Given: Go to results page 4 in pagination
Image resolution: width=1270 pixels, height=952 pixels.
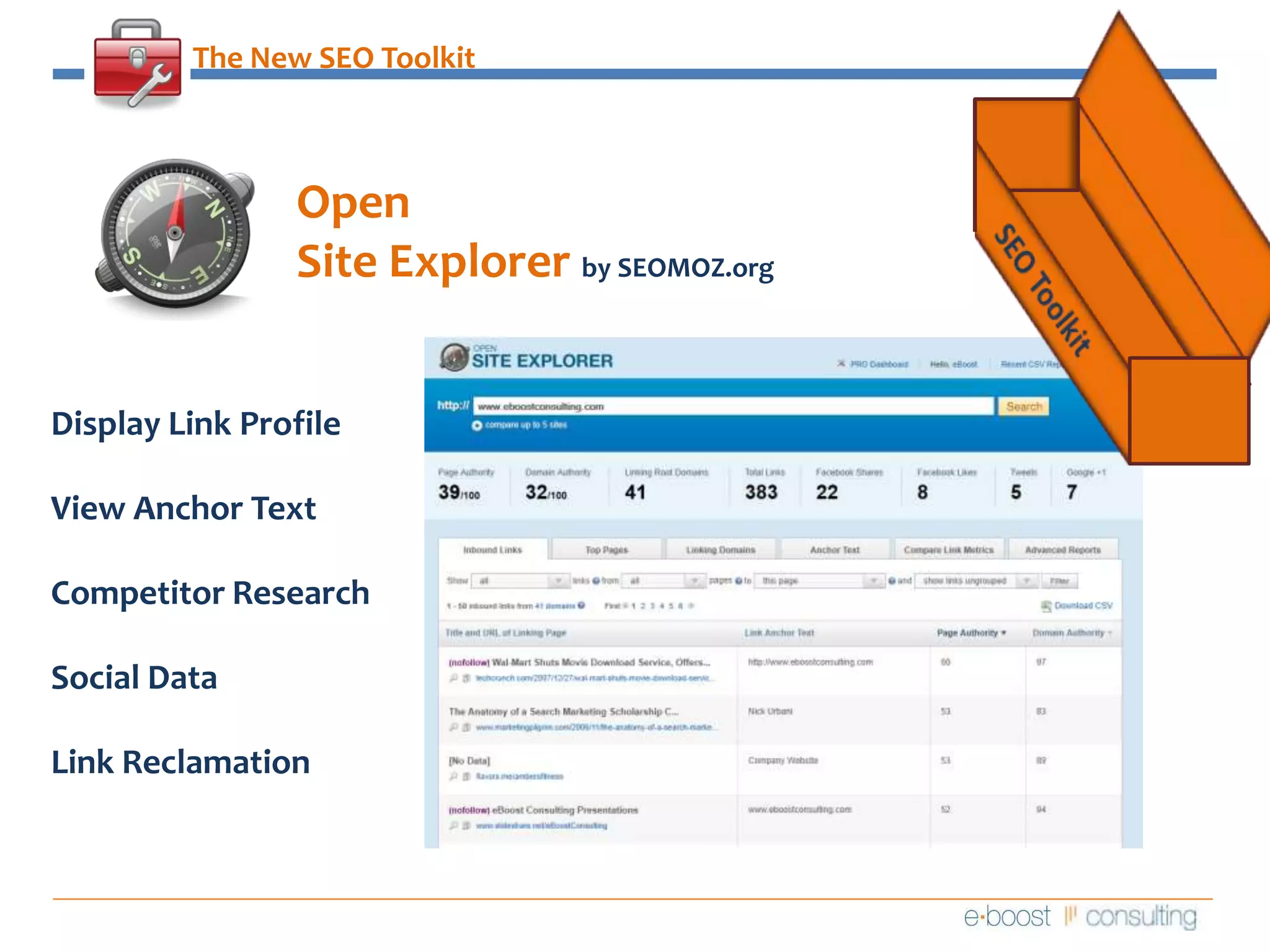Looking at the screenshot, I should tap(662, 606).
